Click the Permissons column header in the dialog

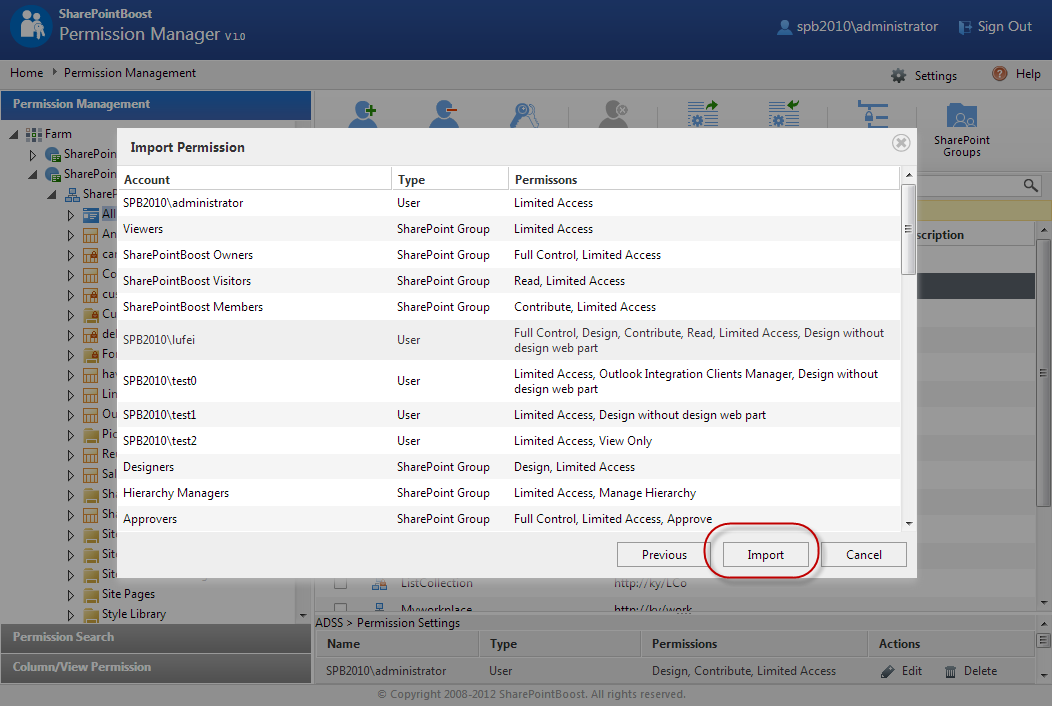click(x=704, y=180)
